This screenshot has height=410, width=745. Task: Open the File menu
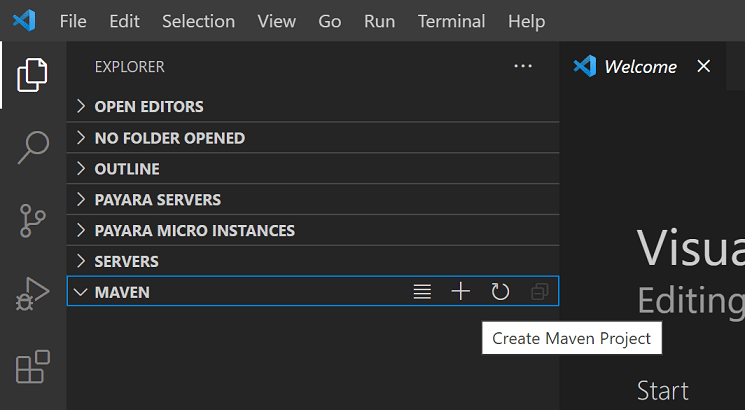tap(74, 21)
